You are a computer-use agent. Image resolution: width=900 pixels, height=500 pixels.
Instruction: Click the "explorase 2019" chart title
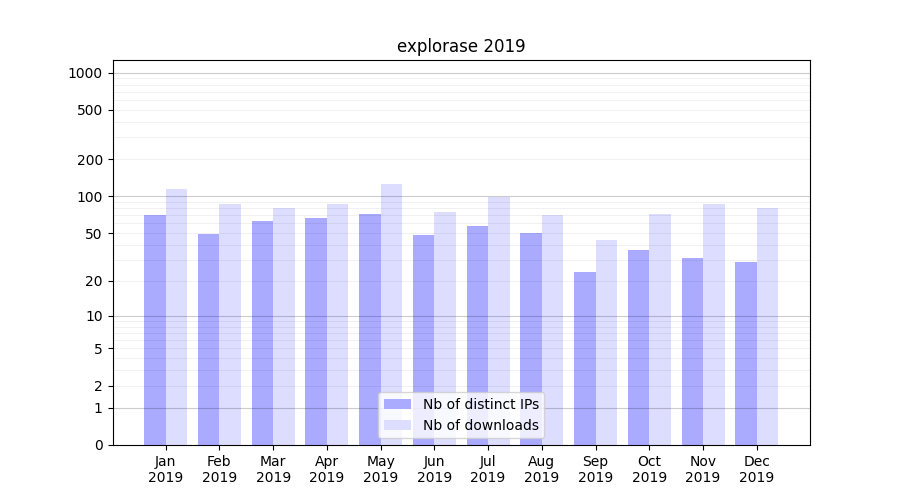click(x=461, y=46)
